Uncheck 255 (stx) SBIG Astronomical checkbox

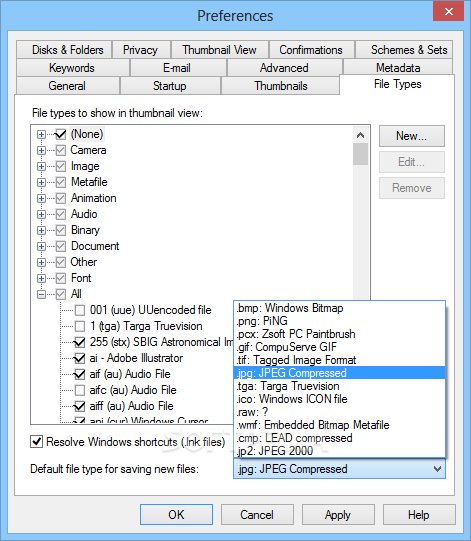click(80, 342)
